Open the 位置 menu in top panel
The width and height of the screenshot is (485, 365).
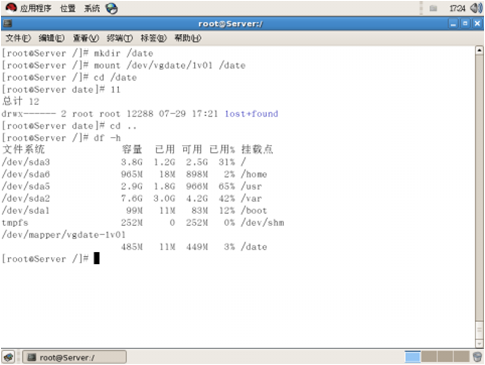click(x=67, y=8)
